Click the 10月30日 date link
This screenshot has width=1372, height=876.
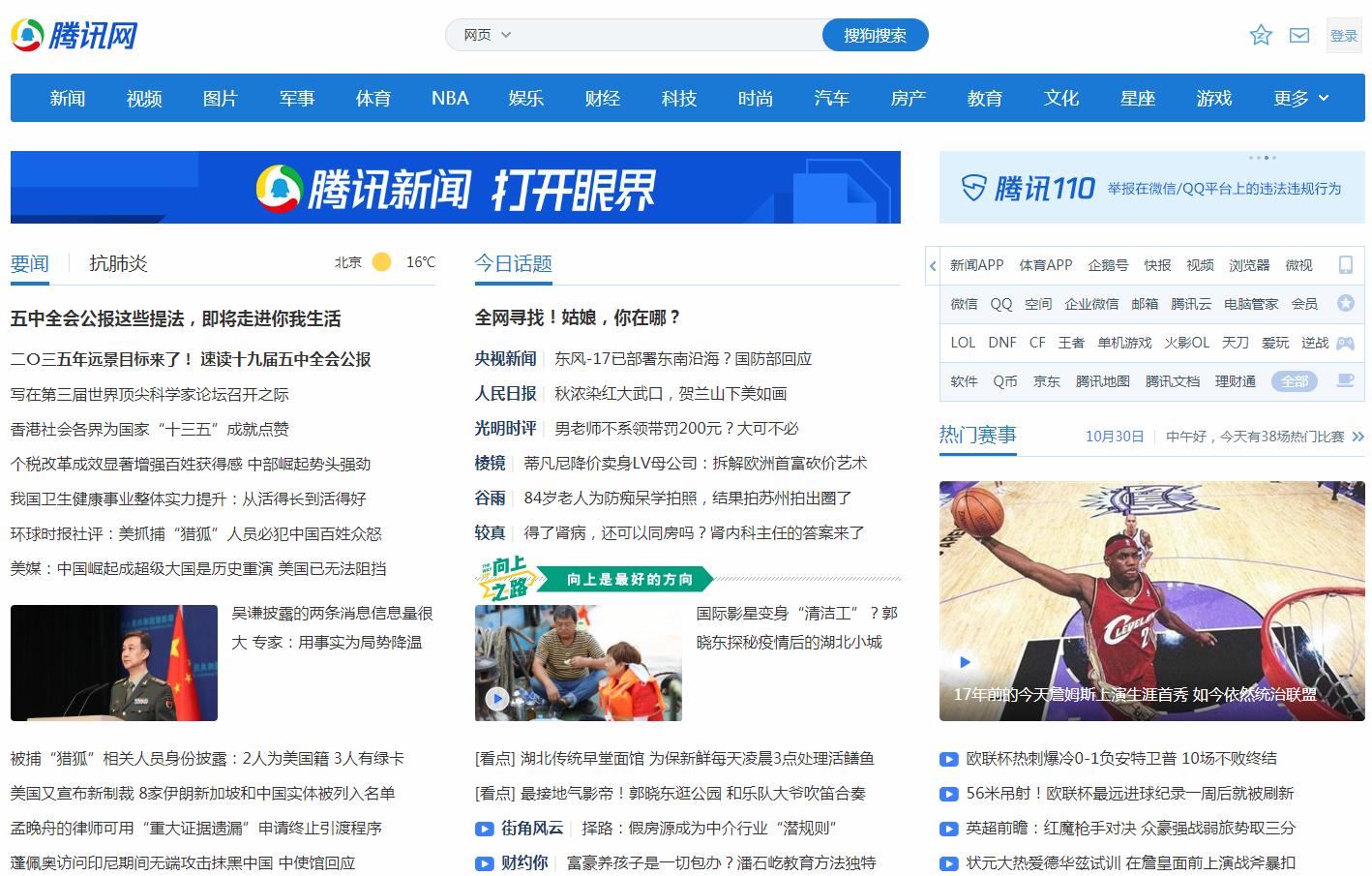click(1115, 437)
